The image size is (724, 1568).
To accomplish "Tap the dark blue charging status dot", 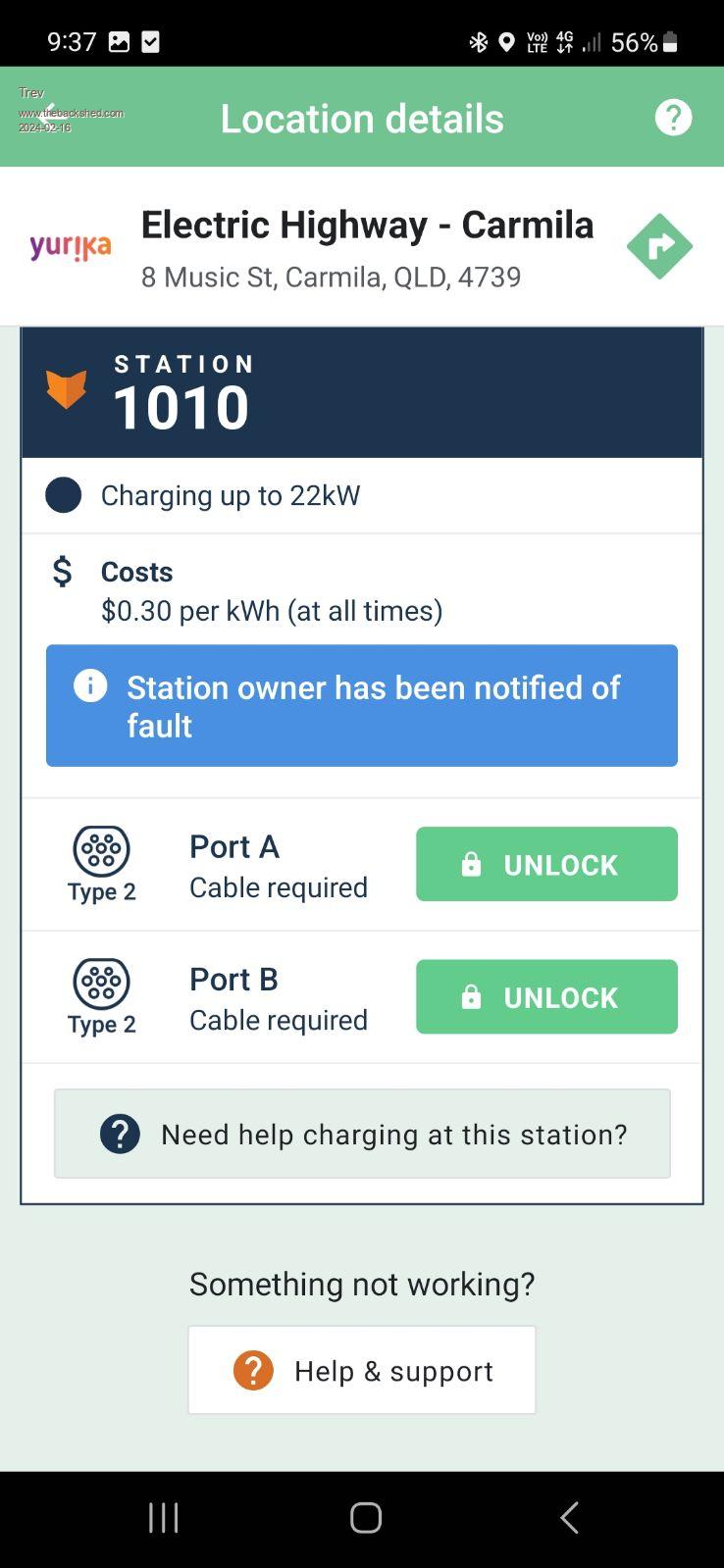I will [64, 495].
